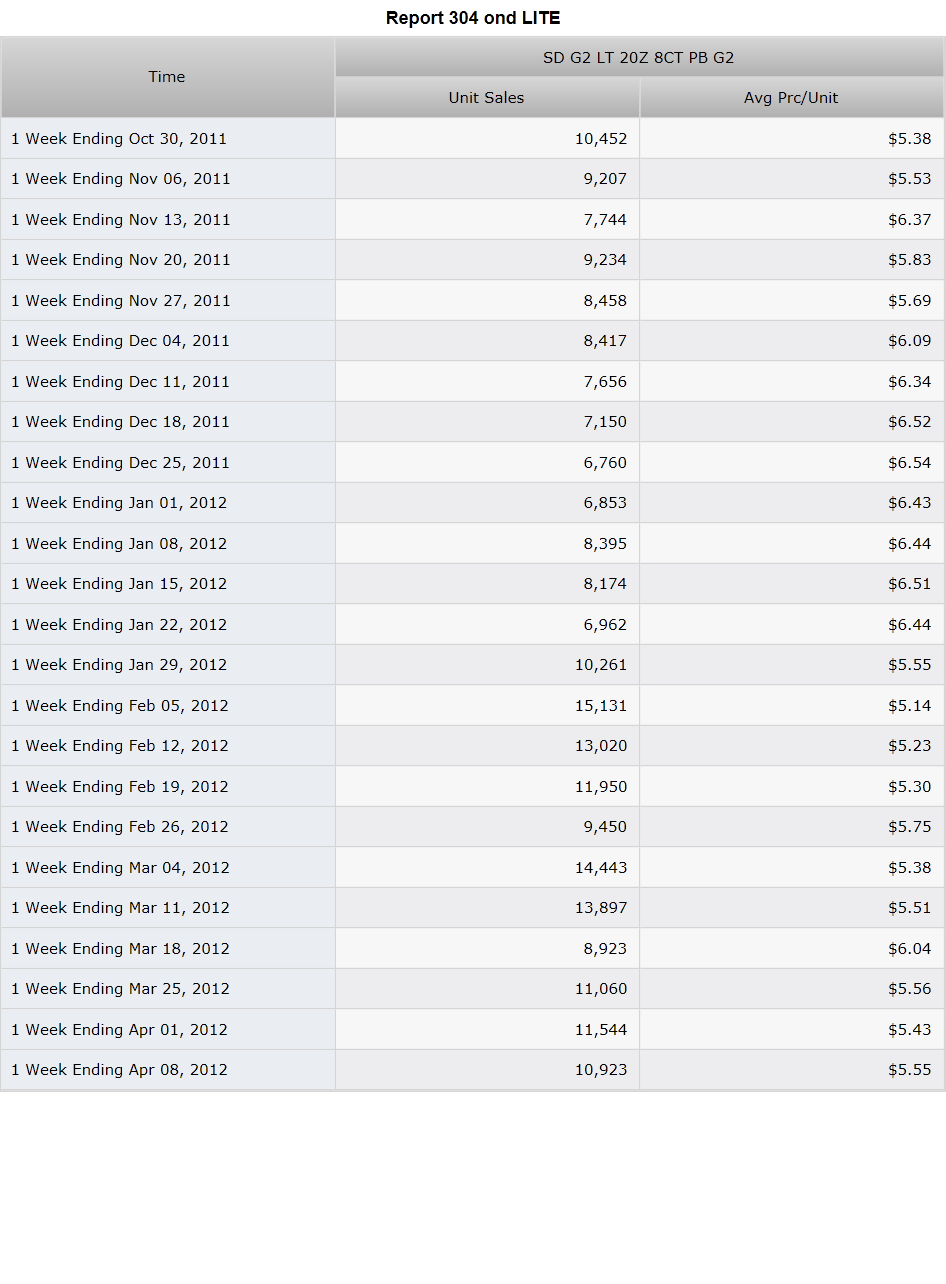The image size is (946, 1284).
Task: Click the Report 304 ond LITE title
Action: click(x=473, y=18)
